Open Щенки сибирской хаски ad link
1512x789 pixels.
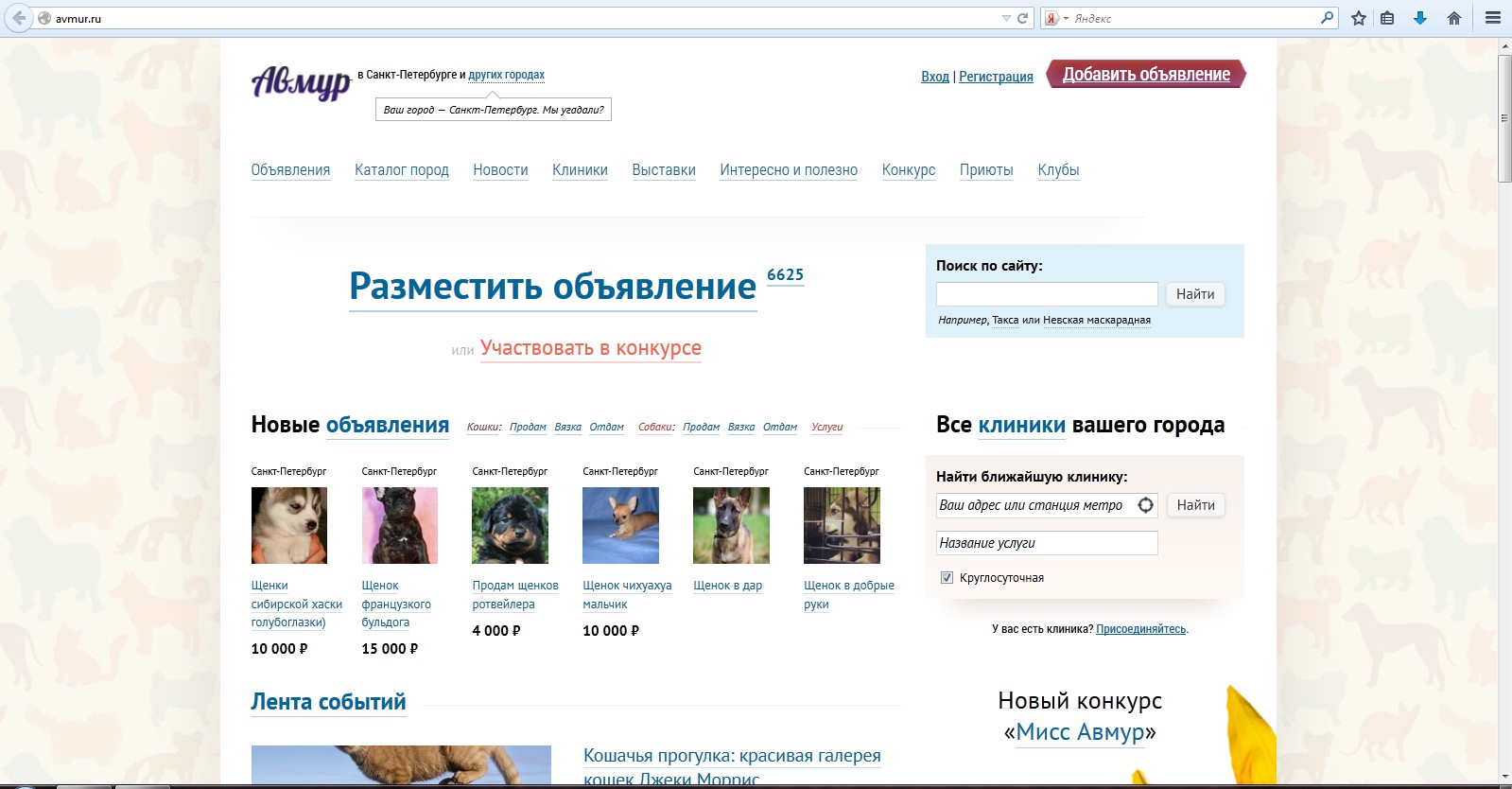tap(296, 604)
